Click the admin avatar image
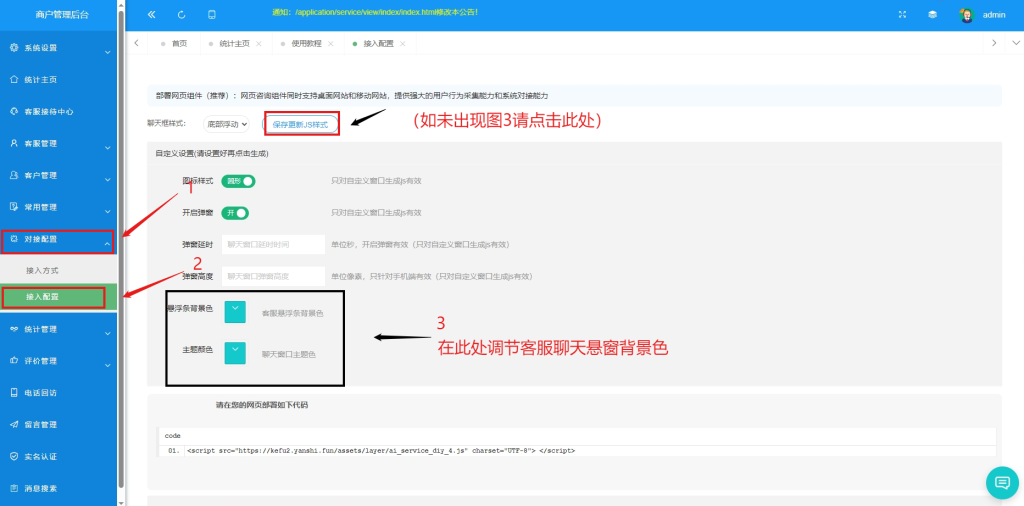 [x=967, y=15]
